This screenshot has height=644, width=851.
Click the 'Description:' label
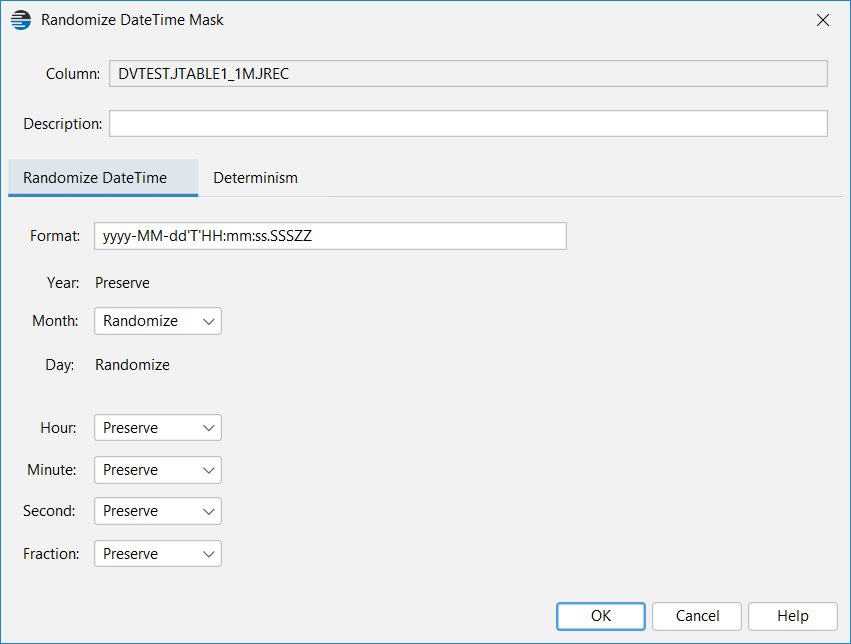(62, 123)
